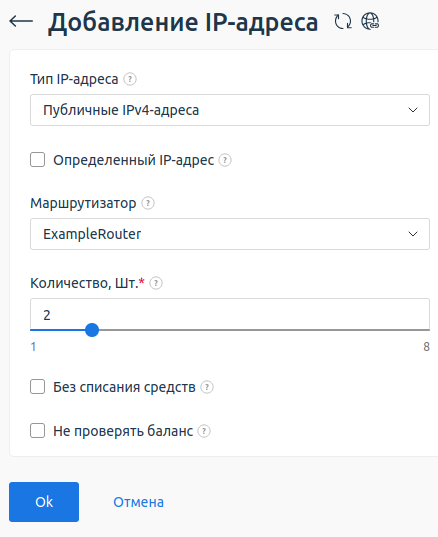Click the chevron arrow in the Тип IP-адреса field
Viewport: 438px width, 537px height.
[x=413, y=110]
